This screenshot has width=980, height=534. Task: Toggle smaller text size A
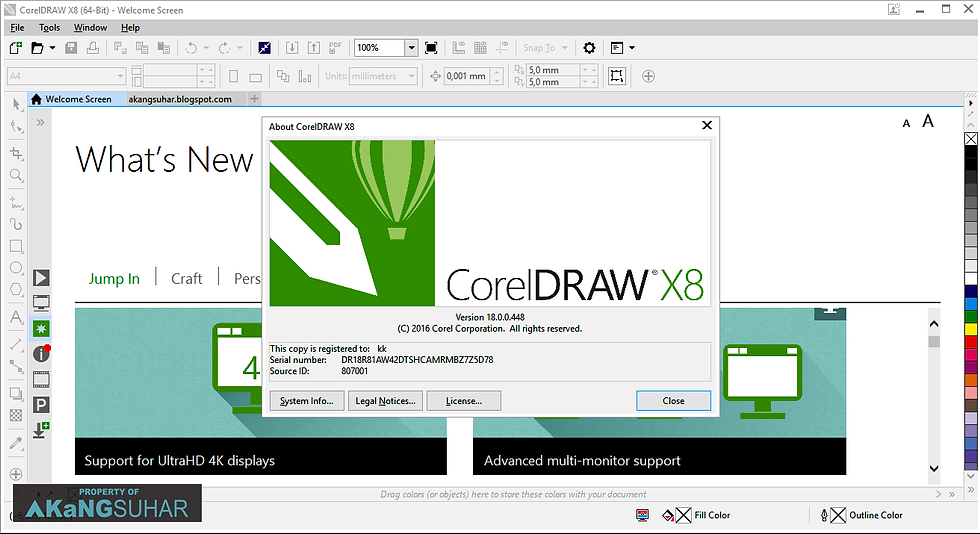pyautogui.click(x=906, y=124)
